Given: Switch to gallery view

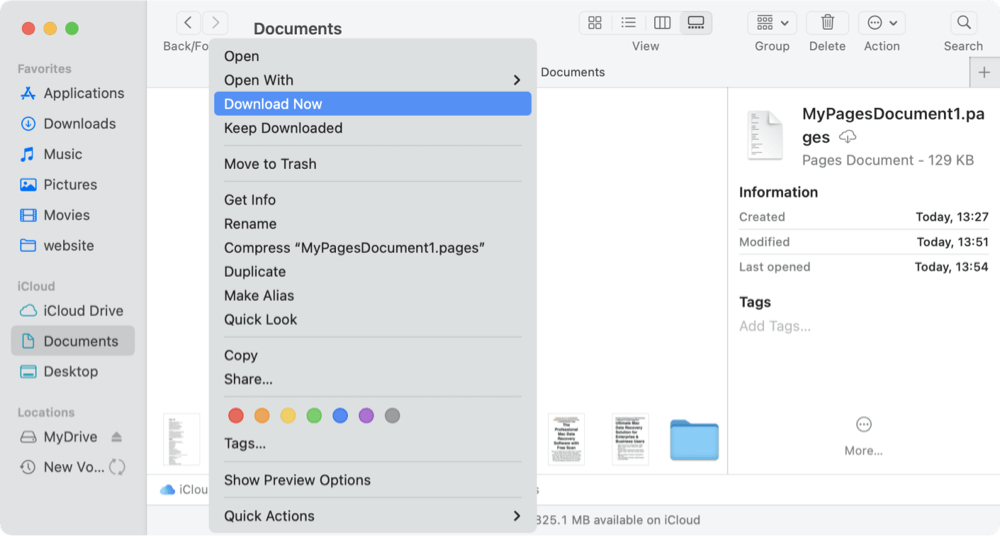Looking at the screenshot, I should [x=696, y=23].
